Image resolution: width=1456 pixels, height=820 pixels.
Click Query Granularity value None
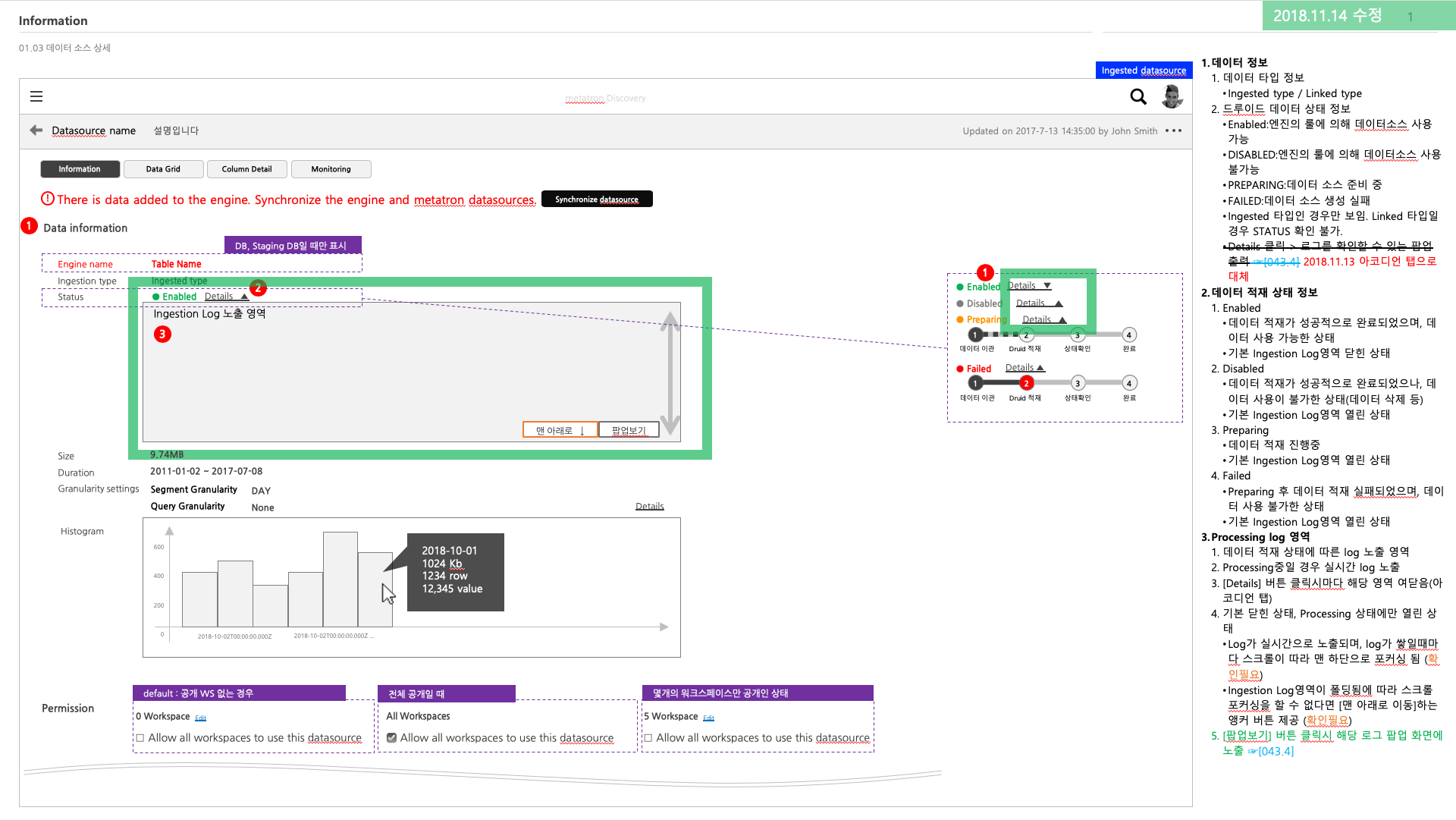tap(262, 507)
